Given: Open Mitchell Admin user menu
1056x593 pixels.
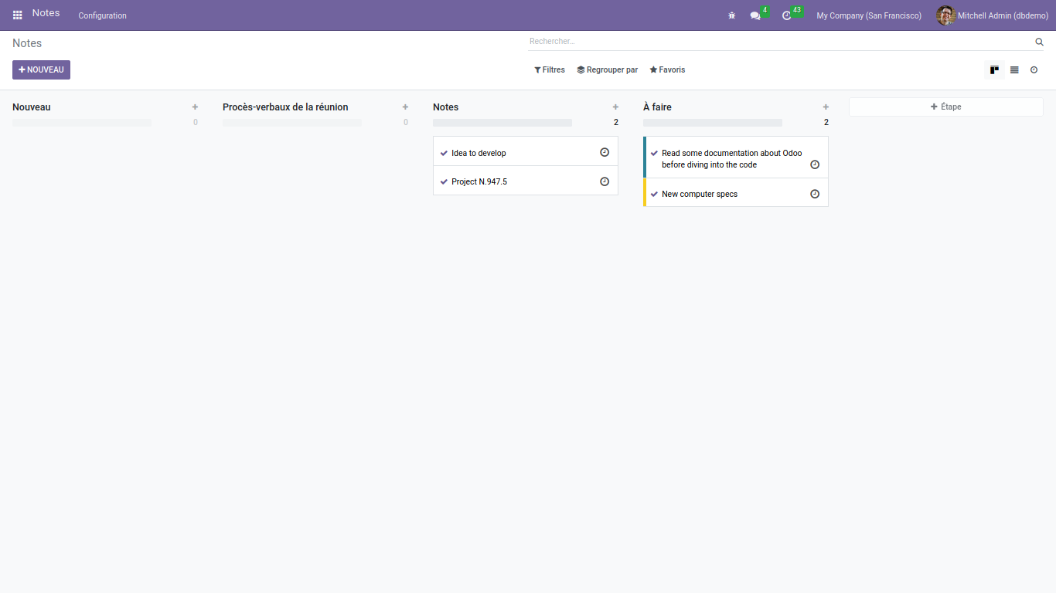Looking at the screenshot, I should point(991,15).
